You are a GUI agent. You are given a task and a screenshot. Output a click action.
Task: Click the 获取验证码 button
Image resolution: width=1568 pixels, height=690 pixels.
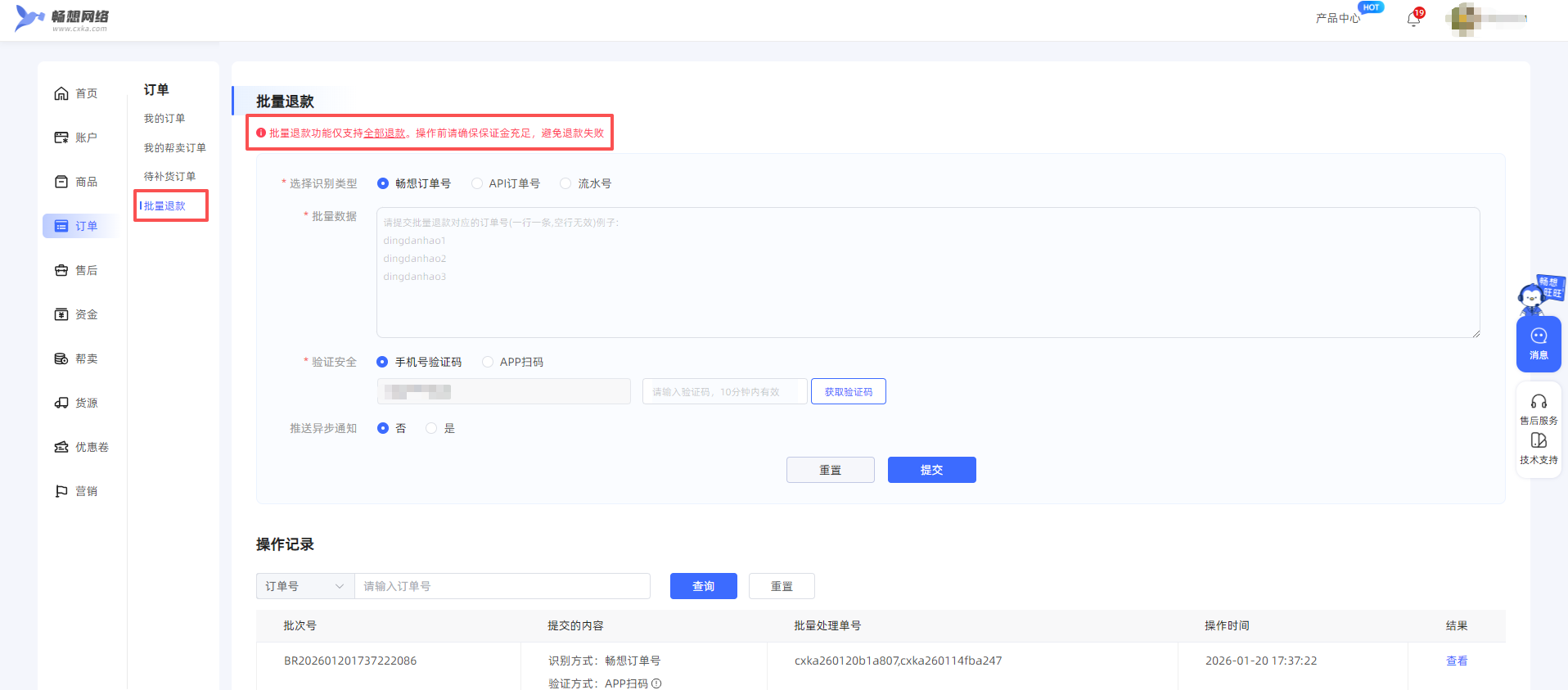pyautogui.click(x=848, y=392)
